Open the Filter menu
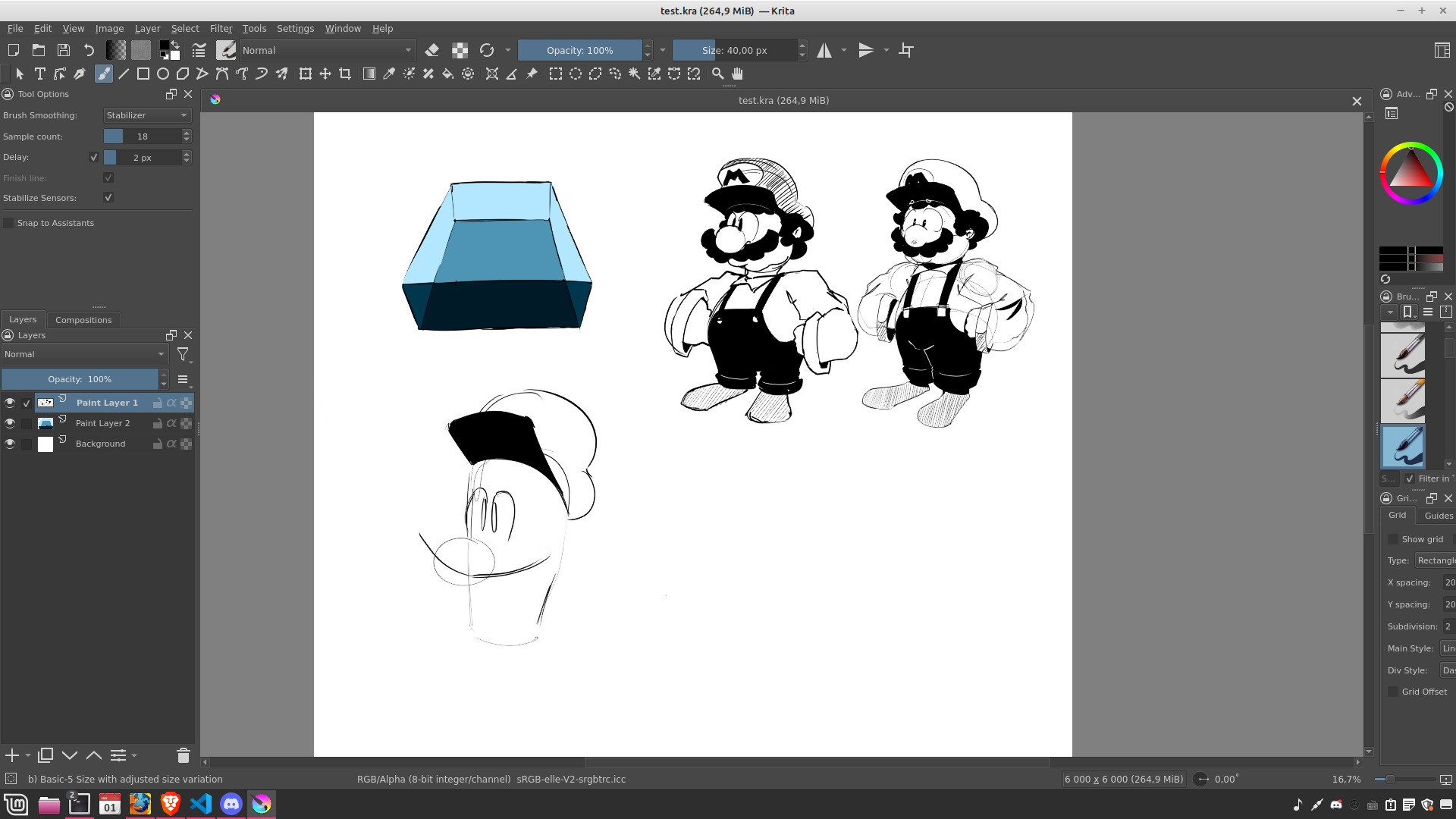Screen dimensions: 1456x819 (221, 28)
